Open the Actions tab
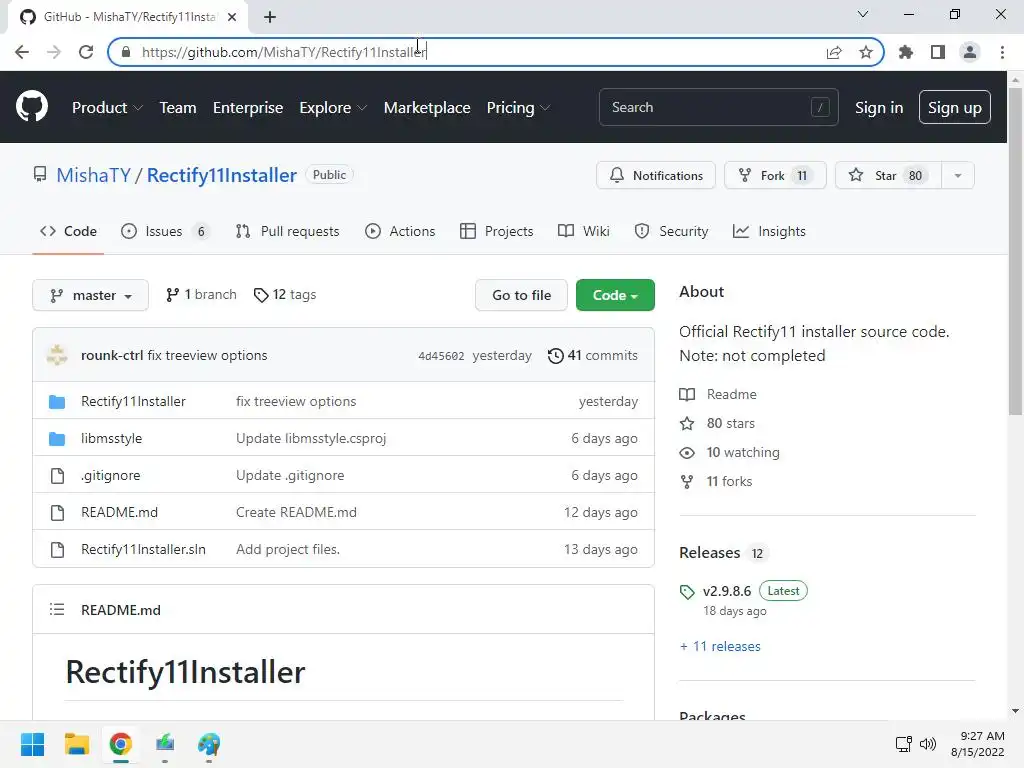1024x768 pixels. [400, 231]
